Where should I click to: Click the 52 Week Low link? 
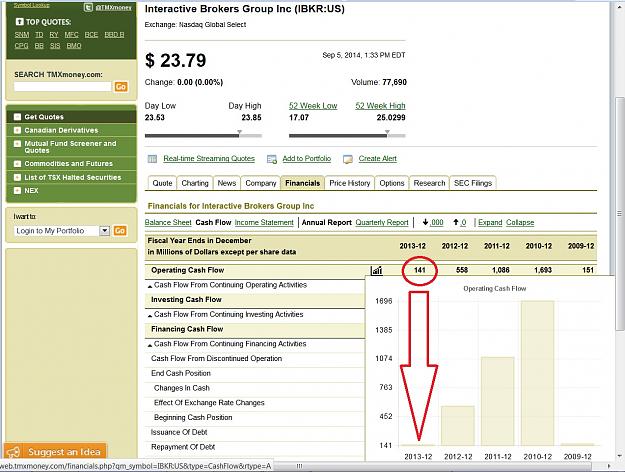pos(313,106)
